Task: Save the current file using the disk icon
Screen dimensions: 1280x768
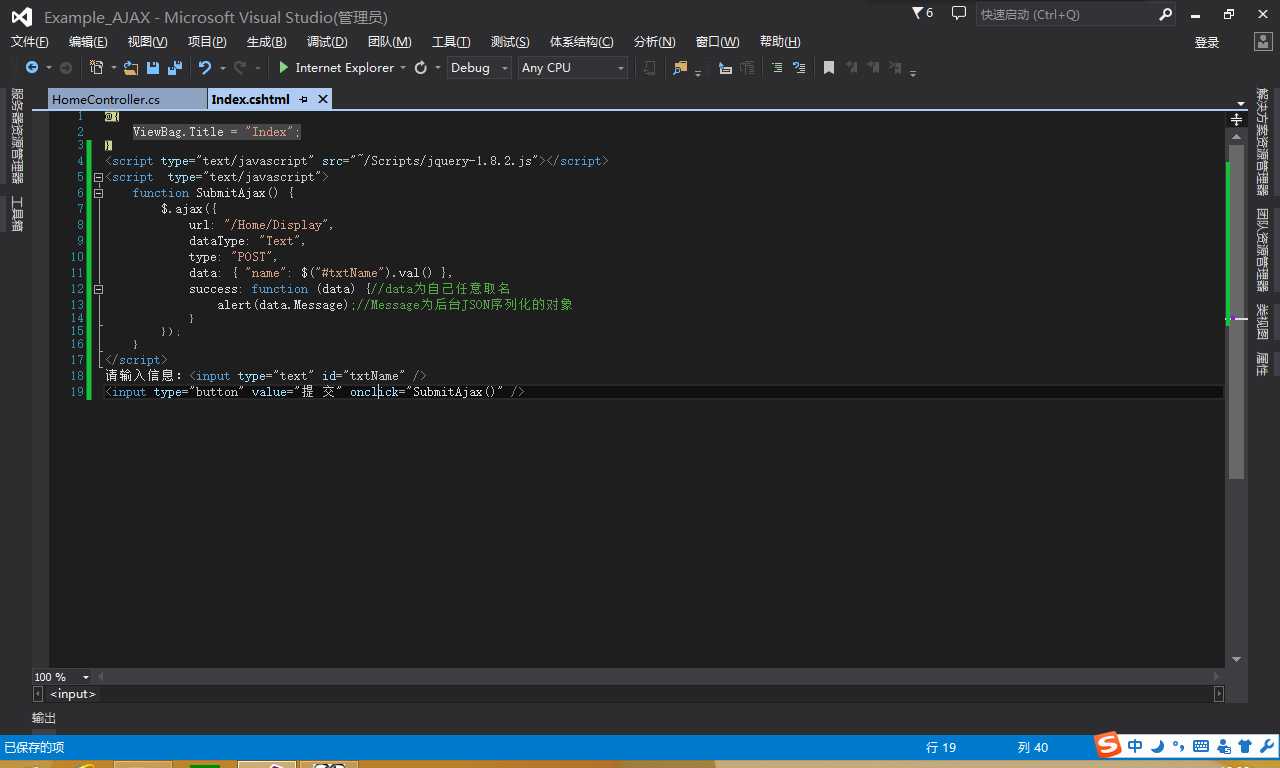Action: pyautogui.click(x=153, y=67)
